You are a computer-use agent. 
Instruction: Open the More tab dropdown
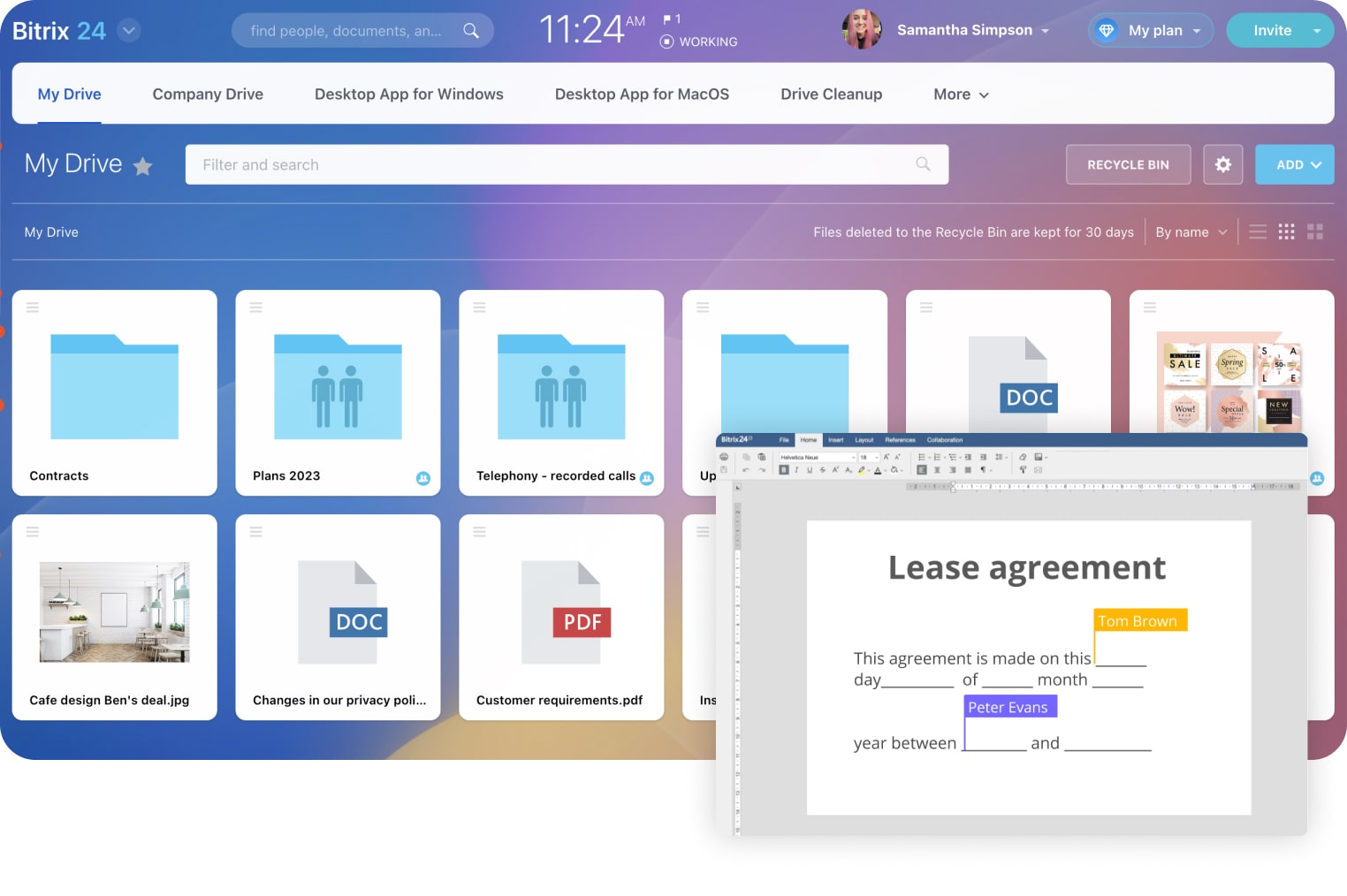tap(961, 95)
